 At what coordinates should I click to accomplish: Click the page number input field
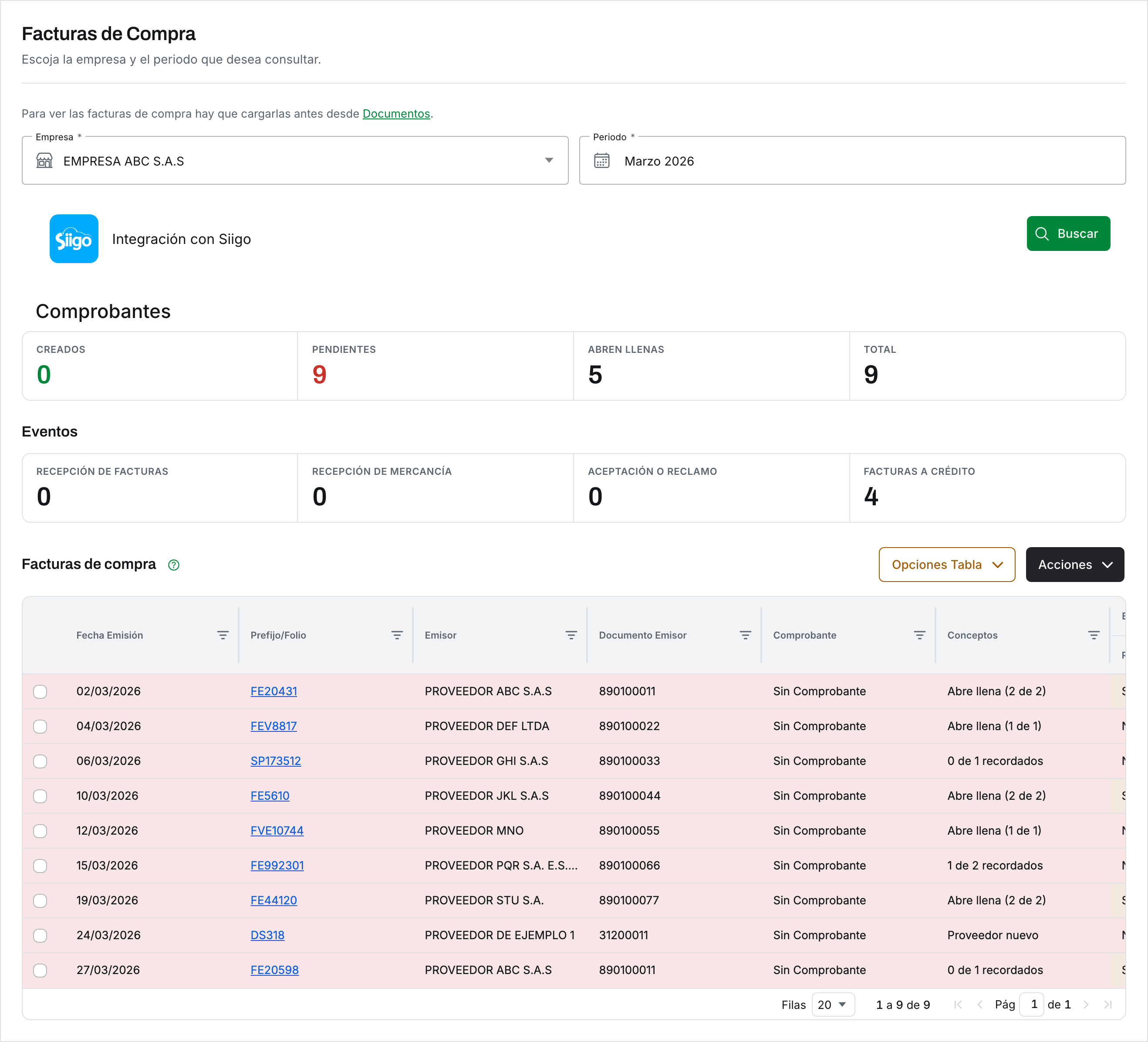tap(1031, 1005)
